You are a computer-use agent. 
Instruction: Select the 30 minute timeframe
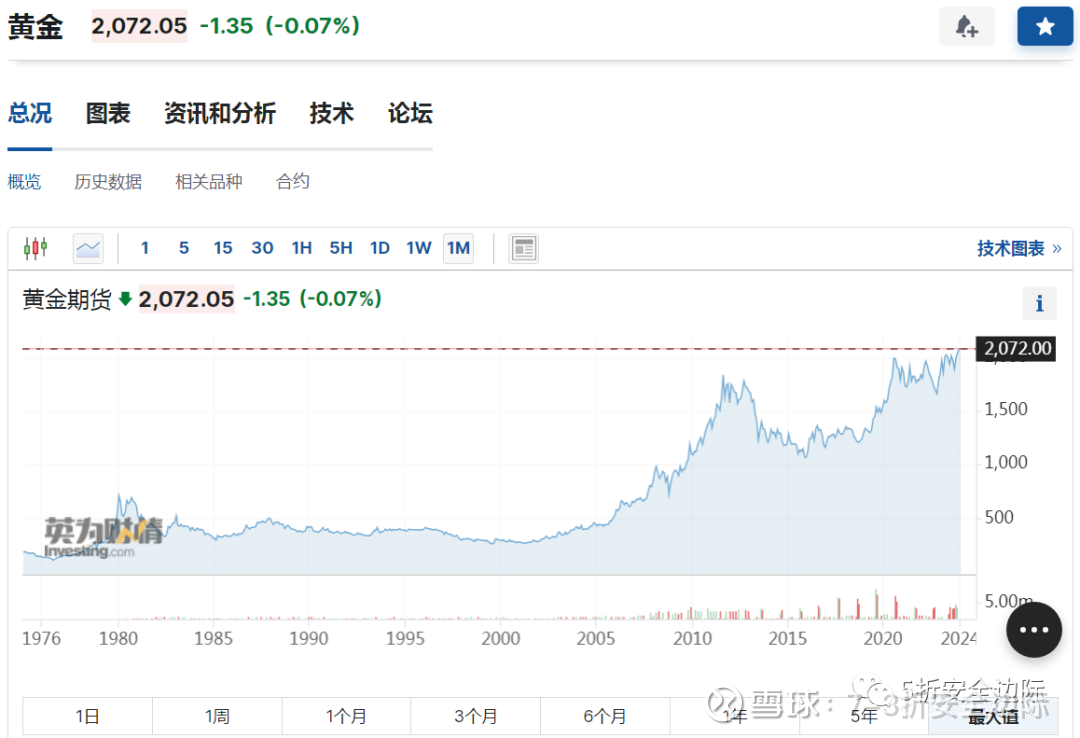click(x=262, y=247)
